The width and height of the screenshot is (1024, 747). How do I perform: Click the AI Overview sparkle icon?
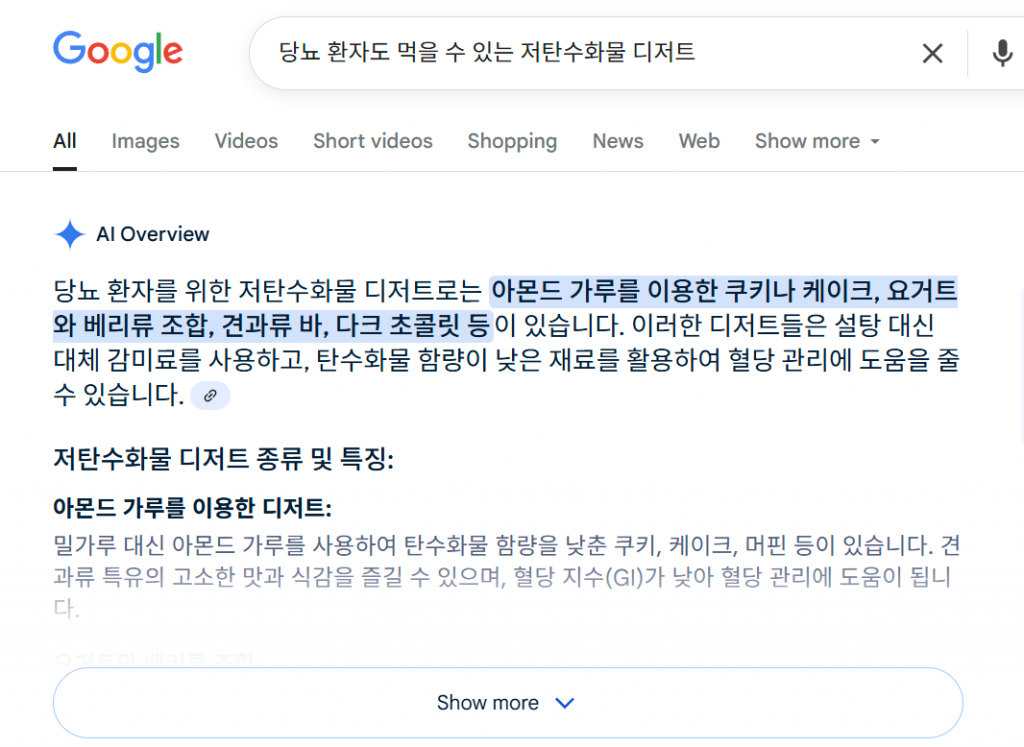(x=70, y=235)
